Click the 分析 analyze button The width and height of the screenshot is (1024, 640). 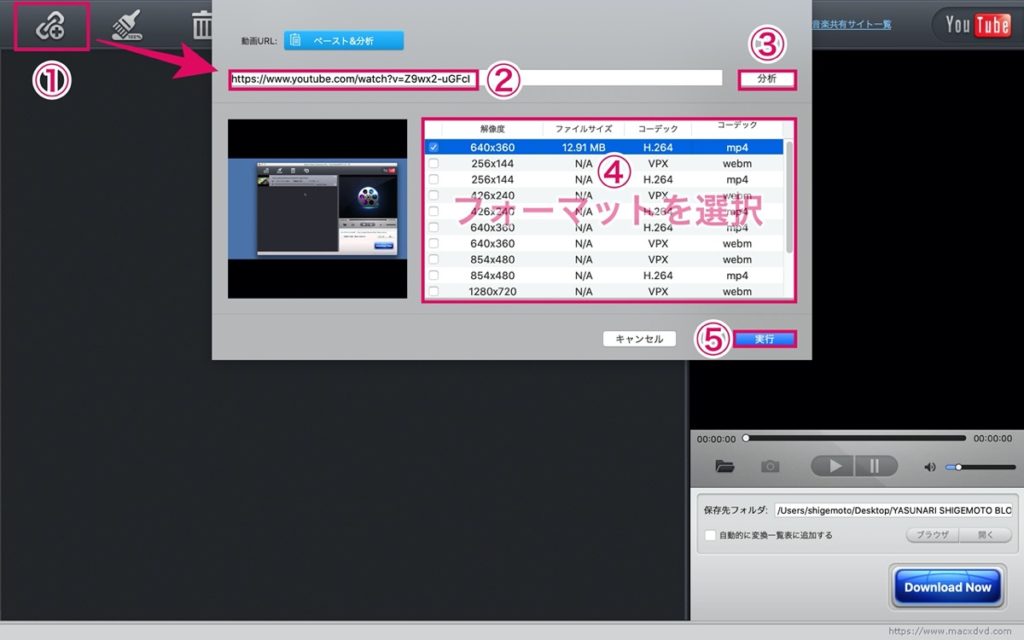767,79
